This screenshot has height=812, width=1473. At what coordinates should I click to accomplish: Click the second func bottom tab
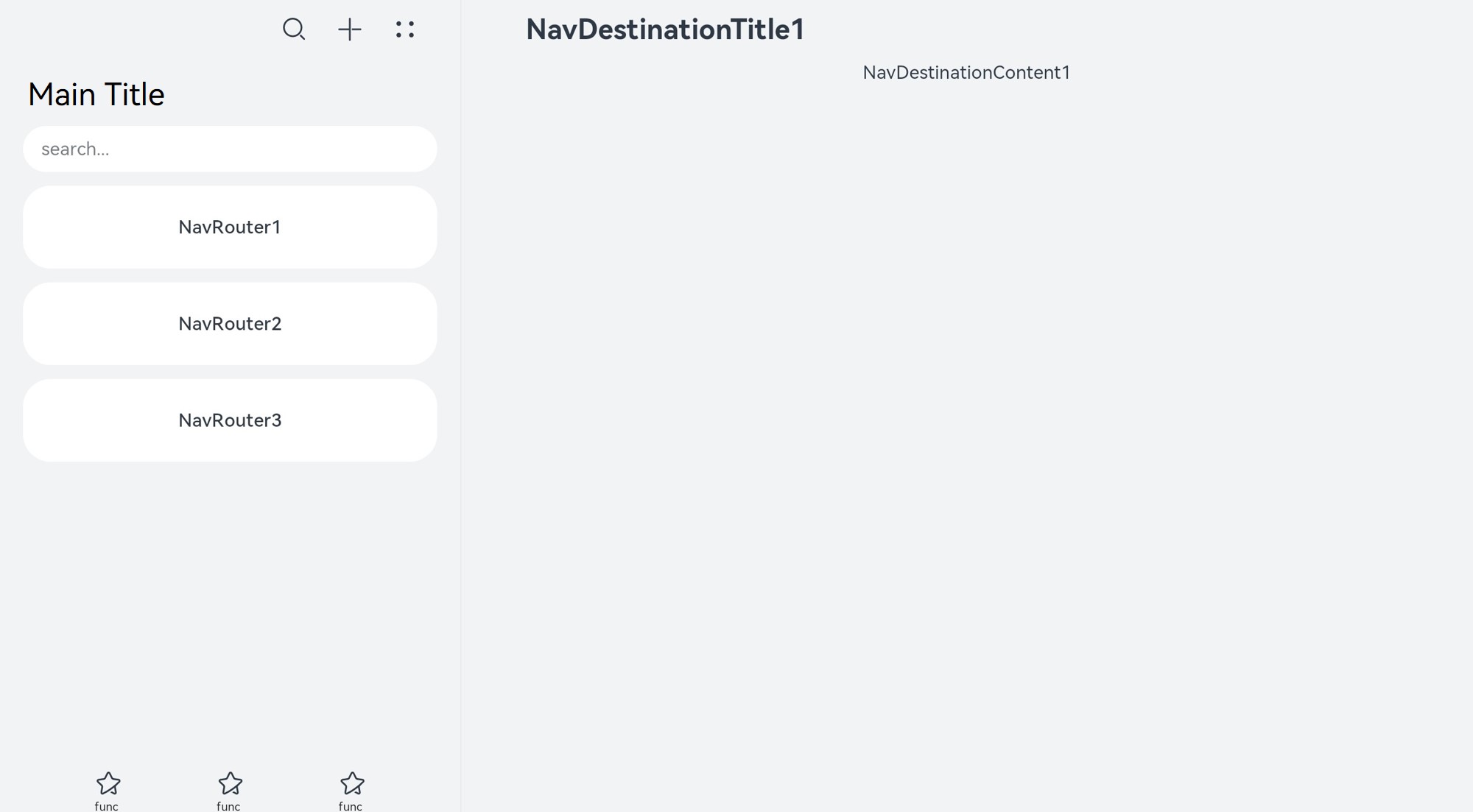(x=228, y=790)
